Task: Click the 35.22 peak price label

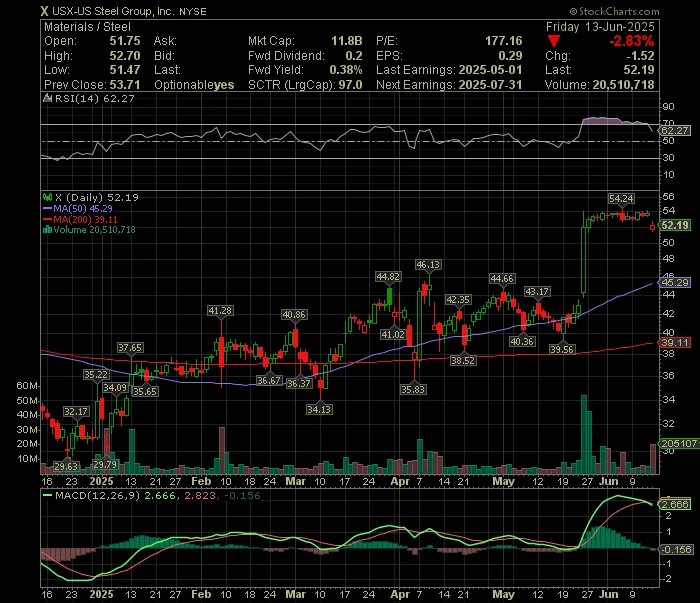Action: [x=96, y=374]
